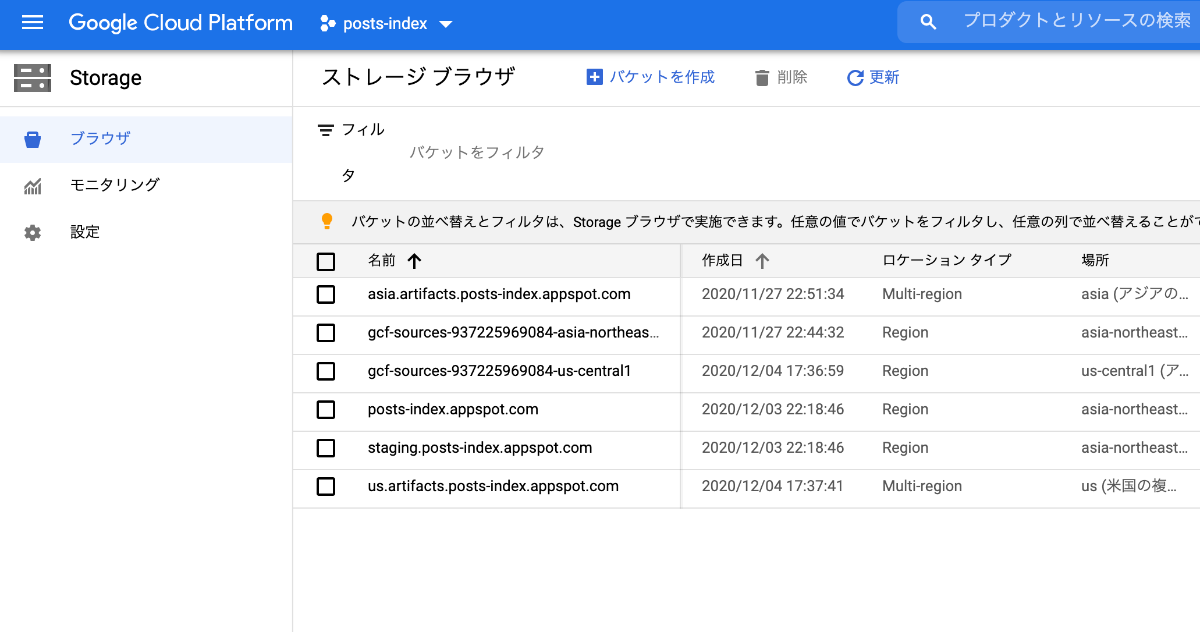
Task: Click the sort arrow next to 作成日
Action: coord(762,261)
